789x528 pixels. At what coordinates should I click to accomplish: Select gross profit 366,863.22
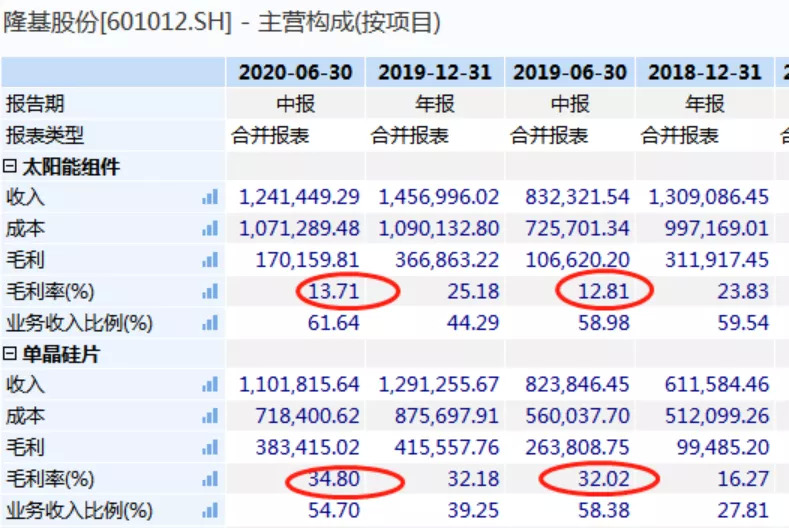point(447,260)
